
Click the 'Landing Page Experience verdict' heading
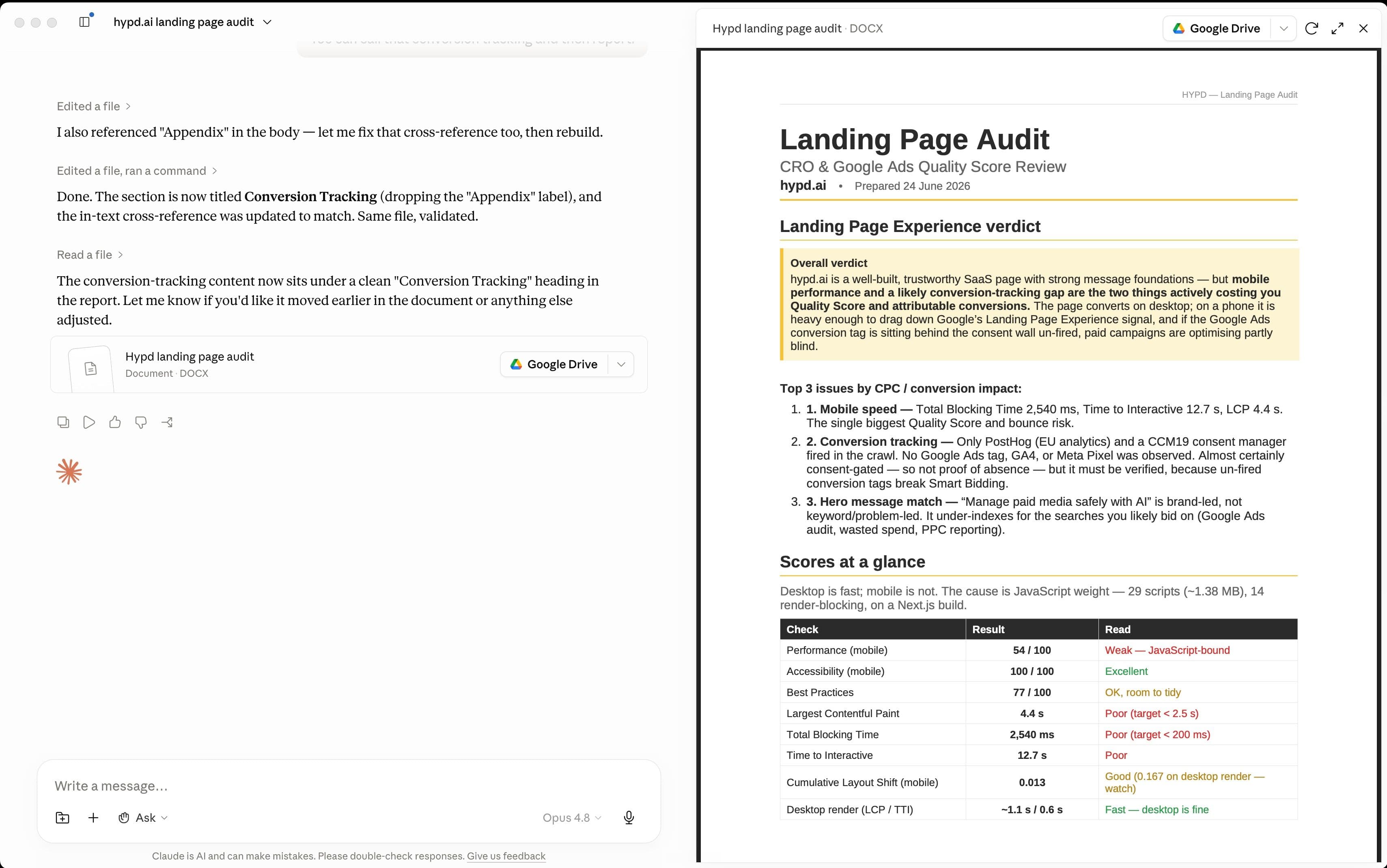tap(910, 226)
